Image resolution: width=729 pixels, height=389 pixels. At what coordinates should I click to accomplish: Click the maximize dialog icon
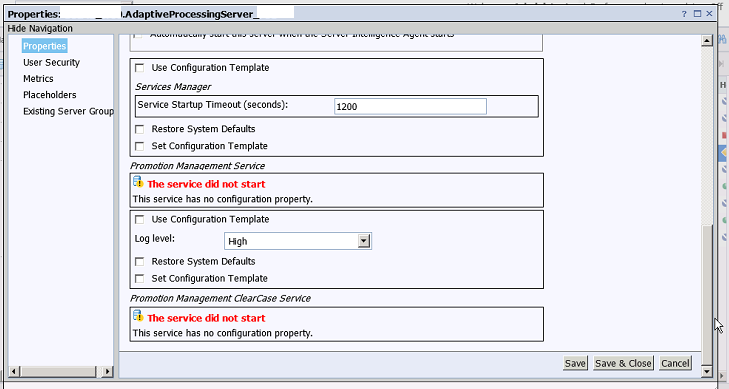(x=697, y=14)
